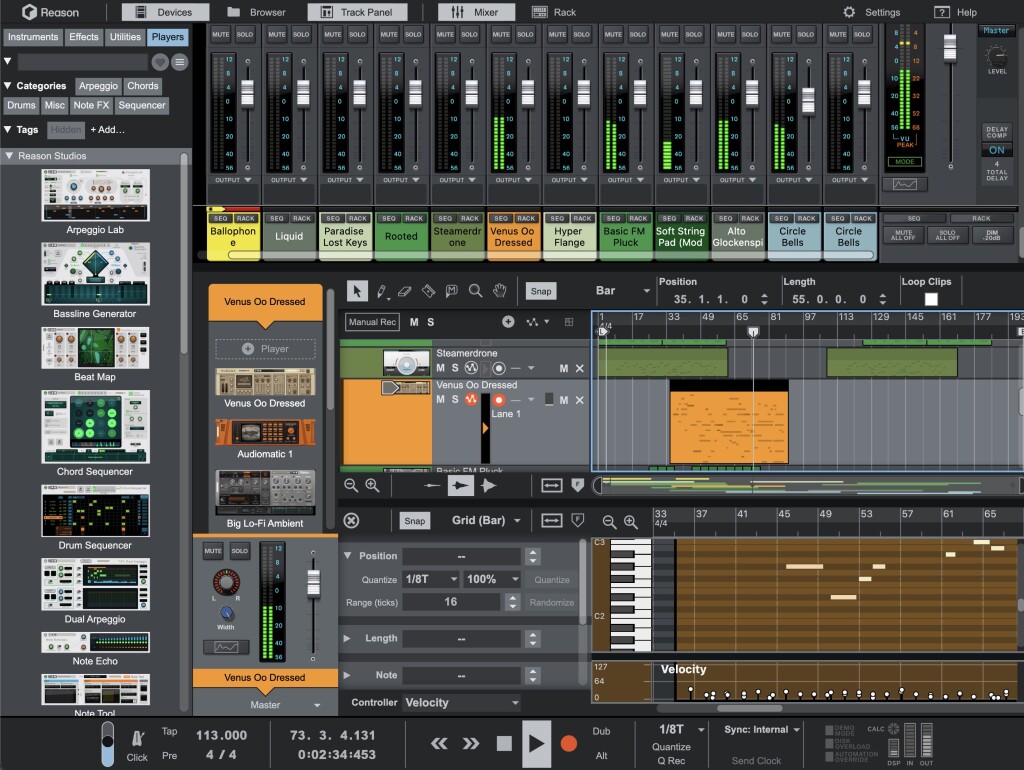Click the + Add... tag button
Image resolution: width=1024 pixels, height=770 pixels.
coord(107,129)
